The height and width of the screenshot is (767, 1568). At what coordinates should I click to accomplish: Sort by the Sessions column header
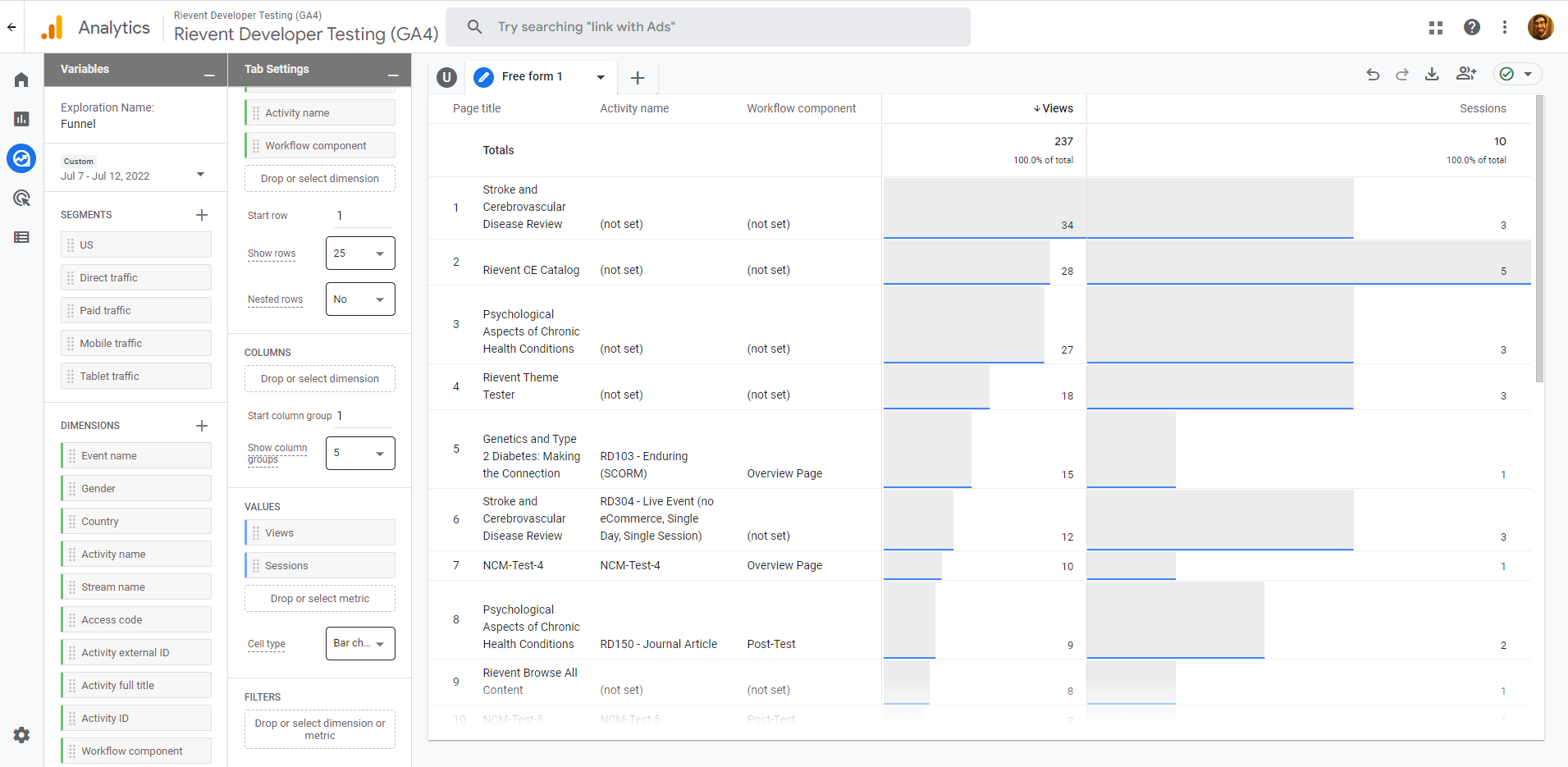pyautogui.click(x=1483, y=108)
